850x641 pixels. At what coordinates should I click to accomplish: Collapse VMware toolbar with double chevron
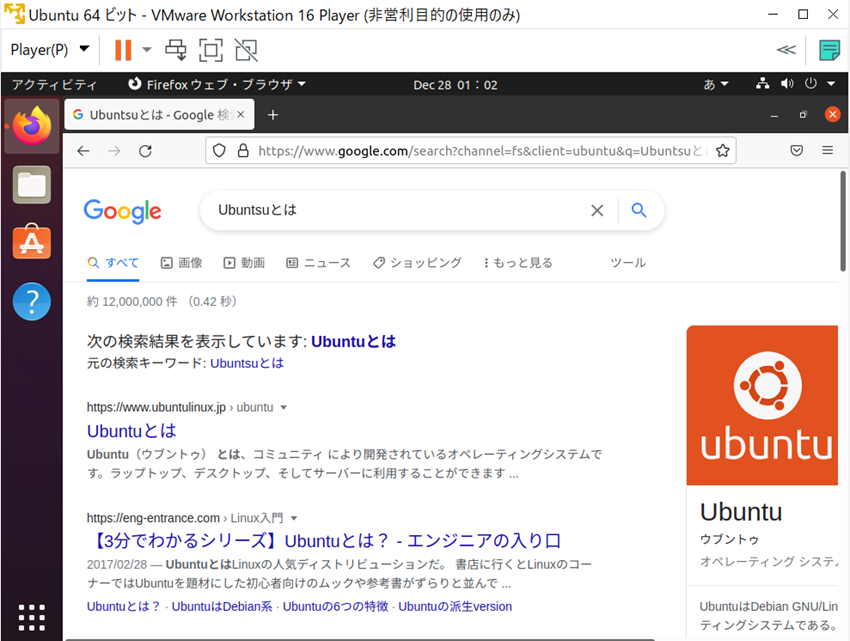(785, 50)
